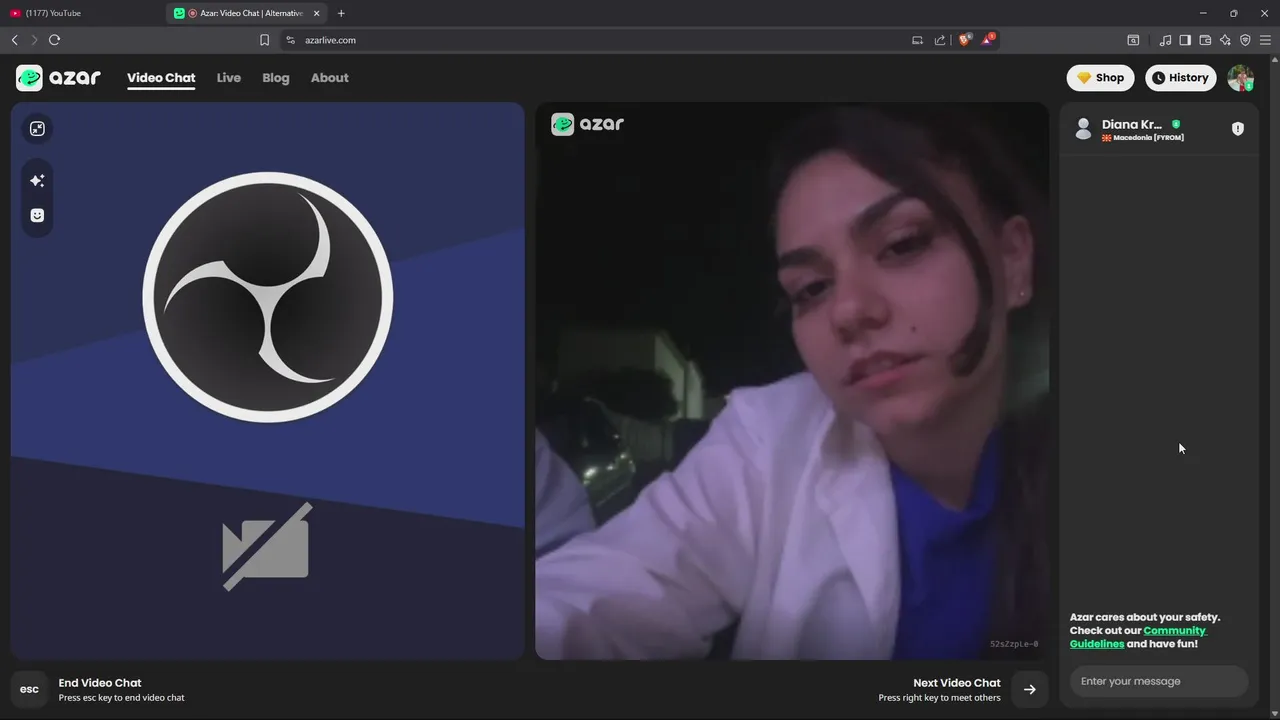Viewport: 1280px width, 720px height.
Task: Open the Community Guidelines link
Action: (x=1138, y=637)
